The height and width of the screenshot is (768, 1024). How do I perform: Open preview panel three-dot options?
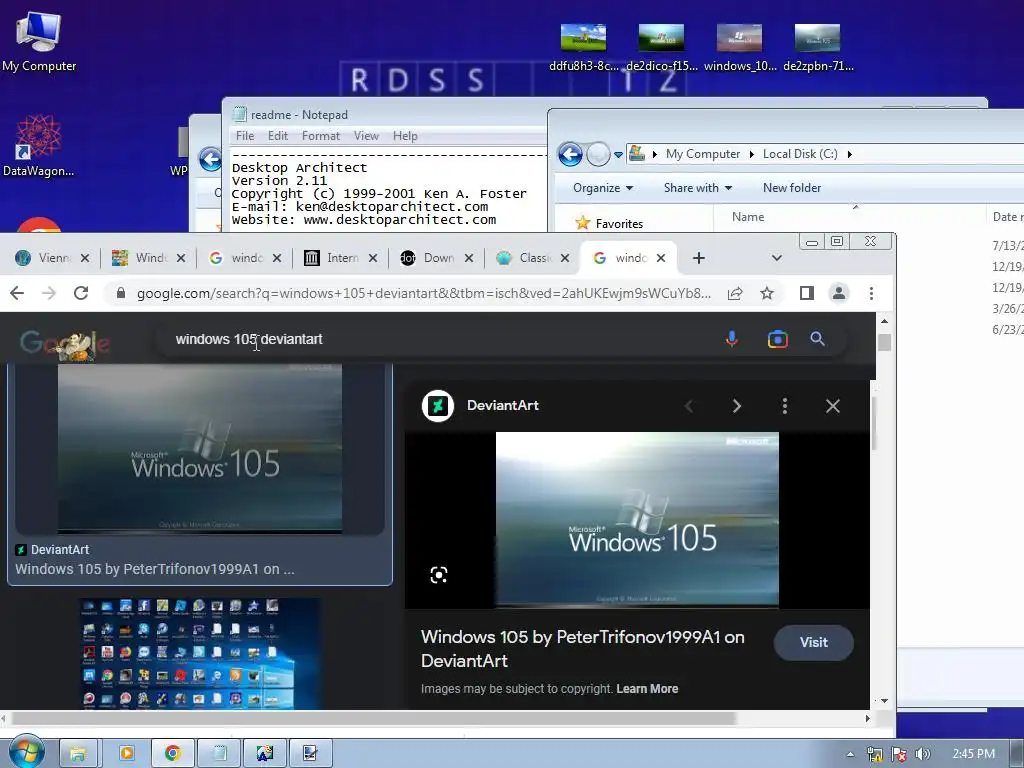tap(784, 406)
